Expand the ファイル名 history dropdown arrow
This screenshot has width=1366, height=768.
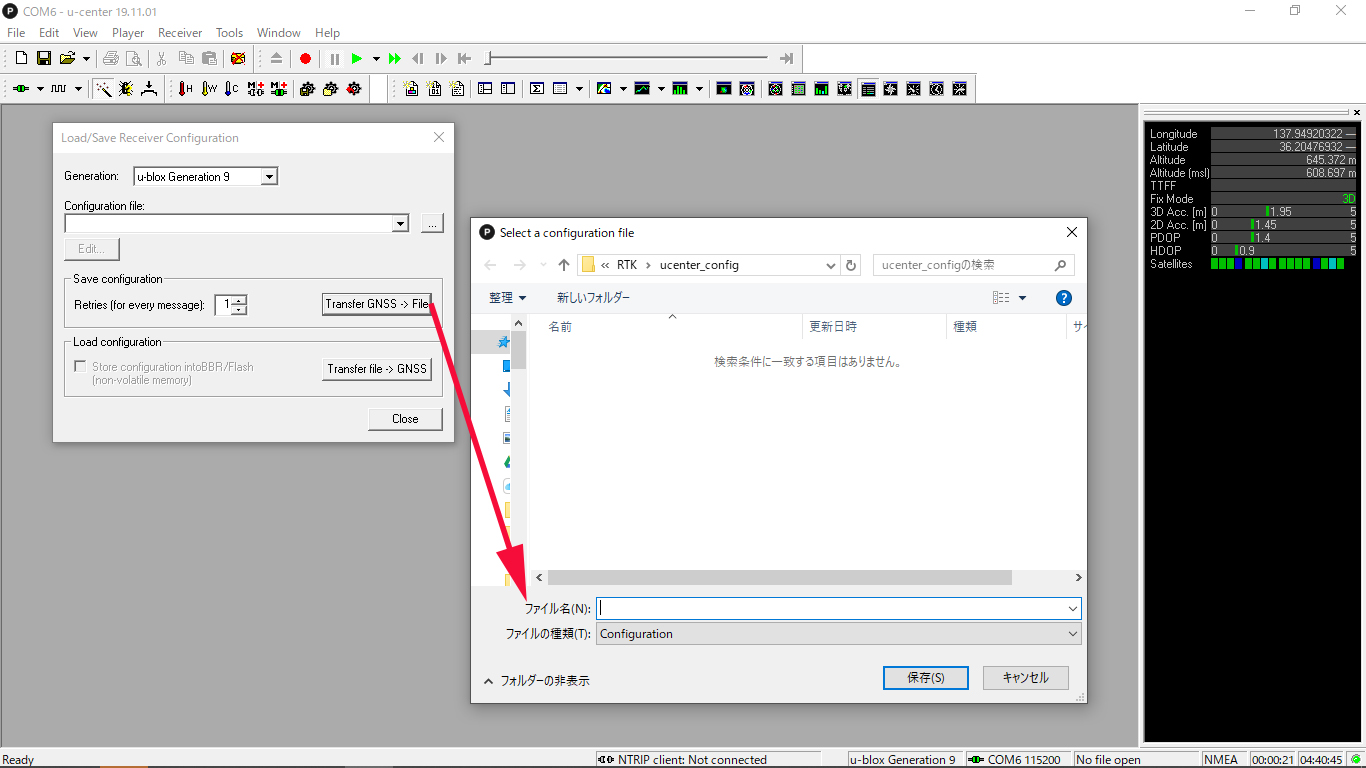pos(1073,608)
